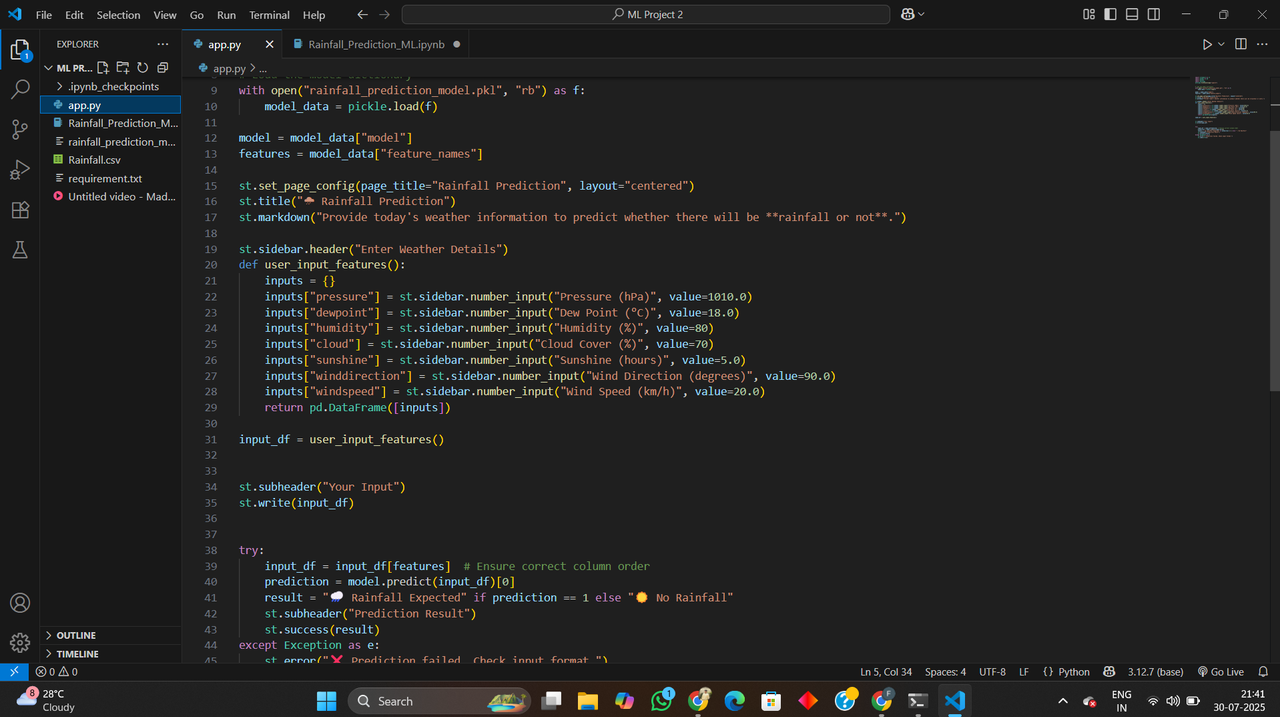Switch to Rainfall_Prediction_ML.ipynb tab
Screen dimensions: 1280x717
coord(376,44)
